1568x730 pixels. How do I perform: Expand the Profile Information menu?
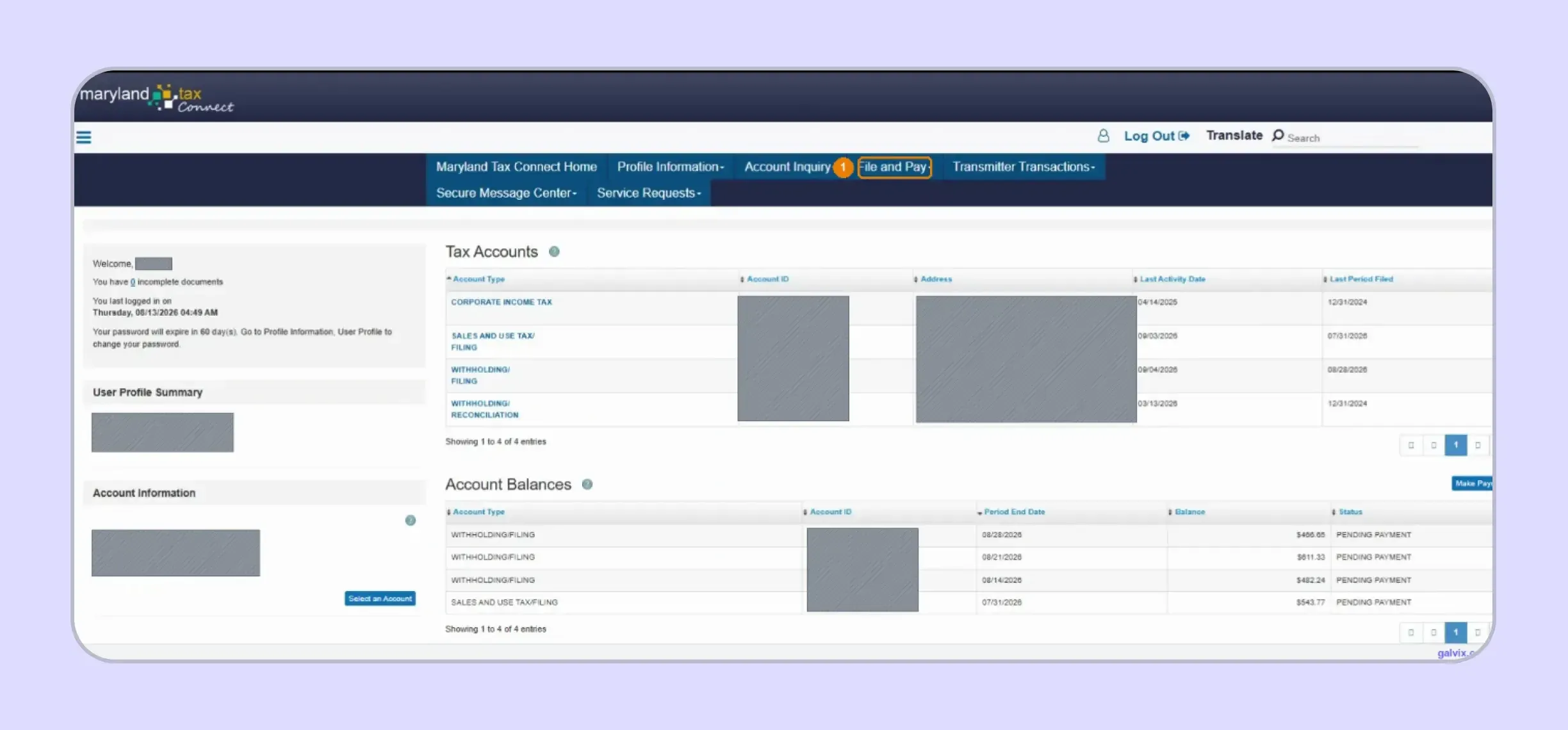pyautogui.click(x=671, y=167)
